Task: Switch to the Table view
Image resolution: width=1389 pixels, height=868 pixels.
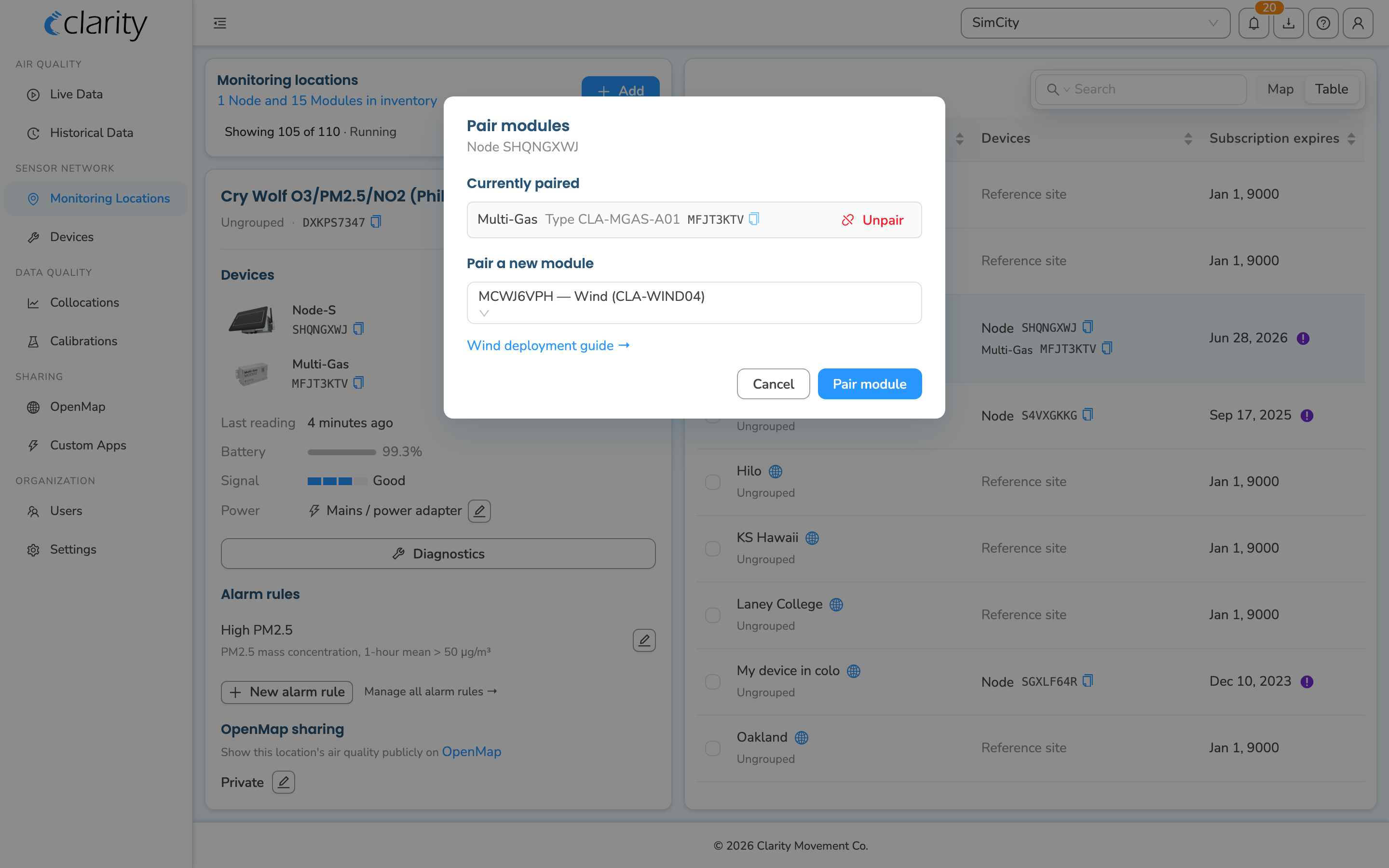Action: 1331,89
